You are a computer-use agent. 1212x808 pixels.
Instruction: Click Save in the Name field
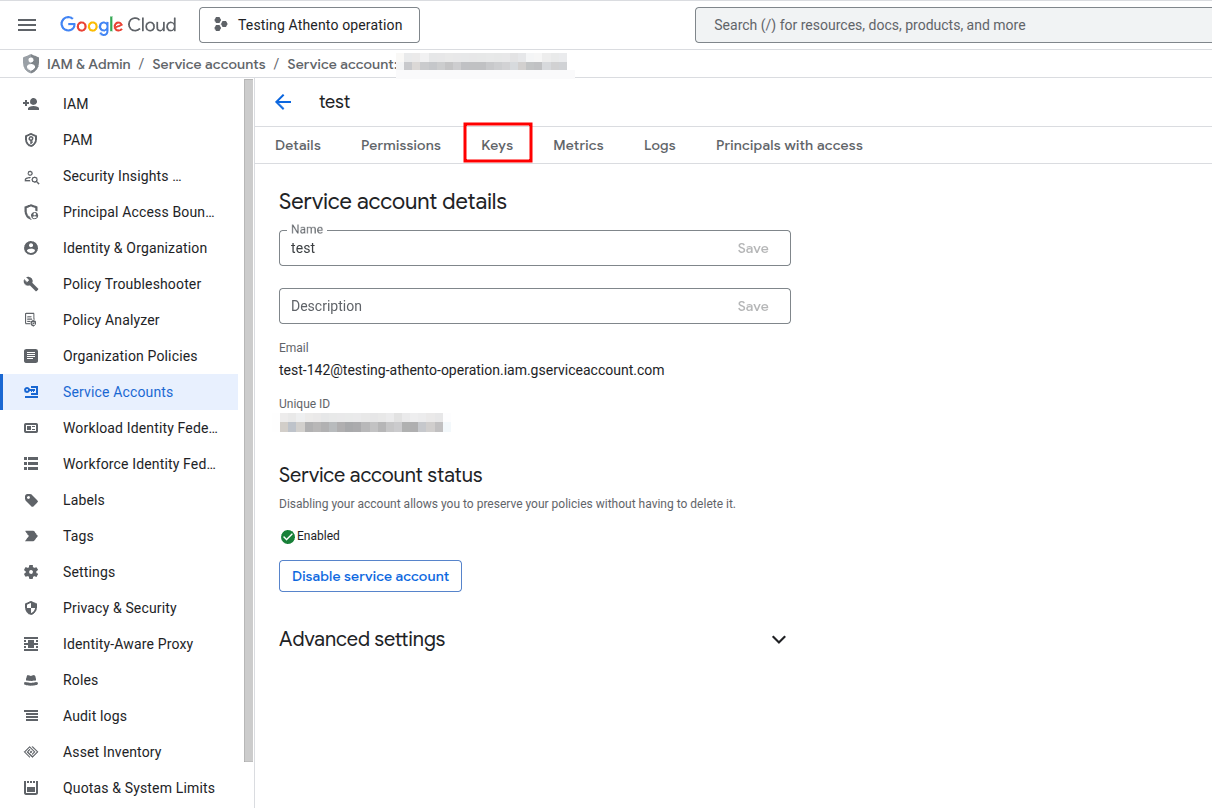point(752,248)
